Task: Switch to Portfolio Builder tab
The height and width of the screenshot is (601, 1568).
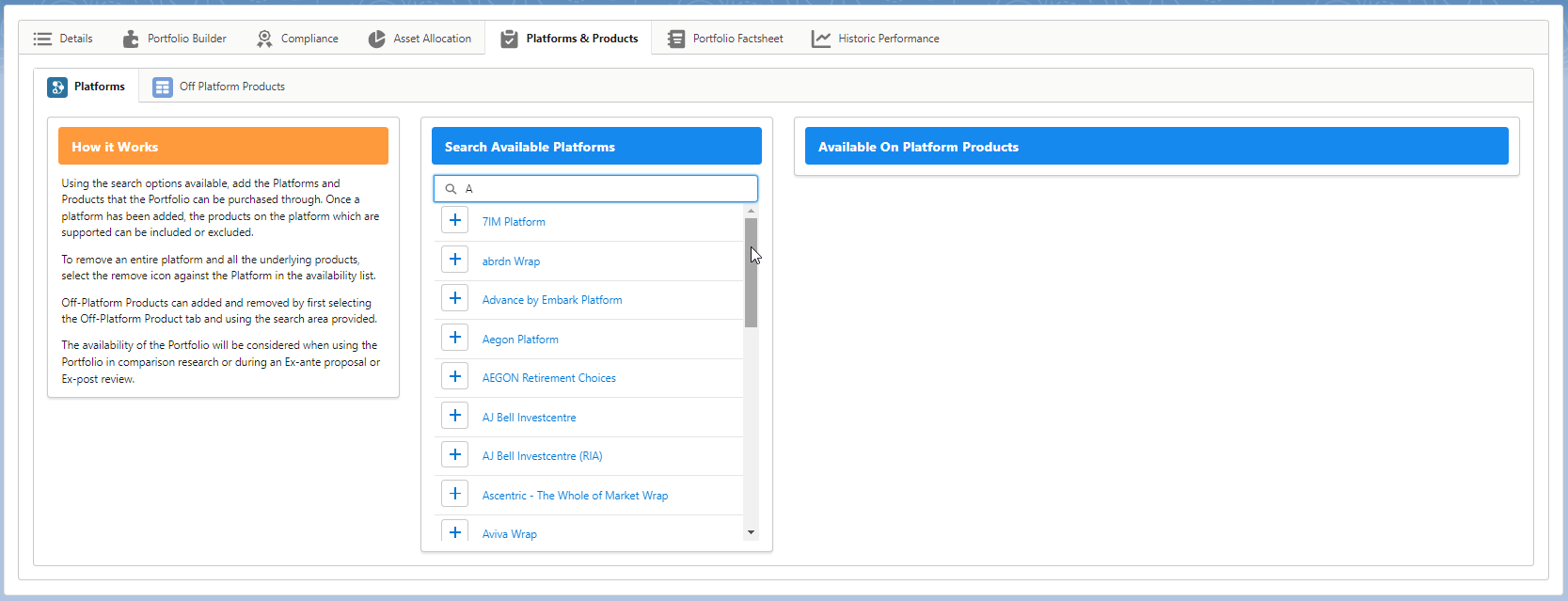Action: pyautogui.click(x=175, y=39)
